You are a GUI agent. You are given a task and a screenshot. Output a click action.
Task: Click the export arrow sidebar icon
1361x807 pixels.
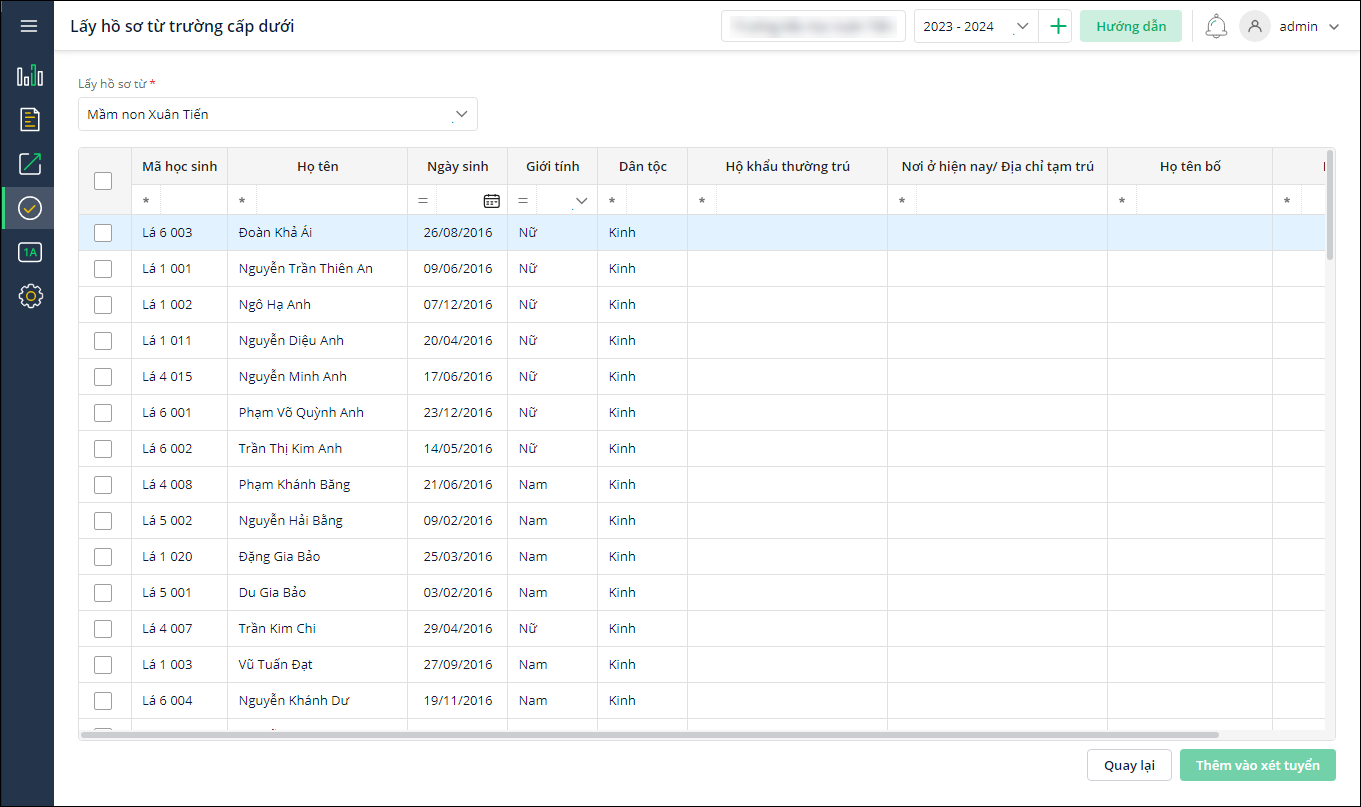point(30,164)
